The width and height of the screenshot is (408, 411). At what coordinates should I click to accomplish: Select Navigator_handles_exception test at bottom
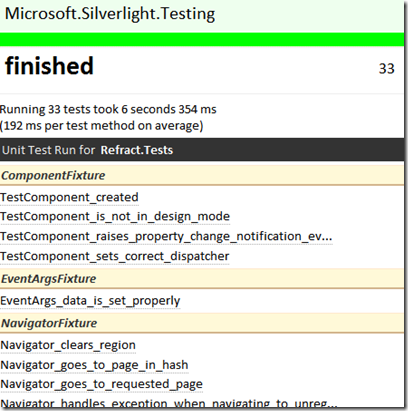(x=169, y=403)
